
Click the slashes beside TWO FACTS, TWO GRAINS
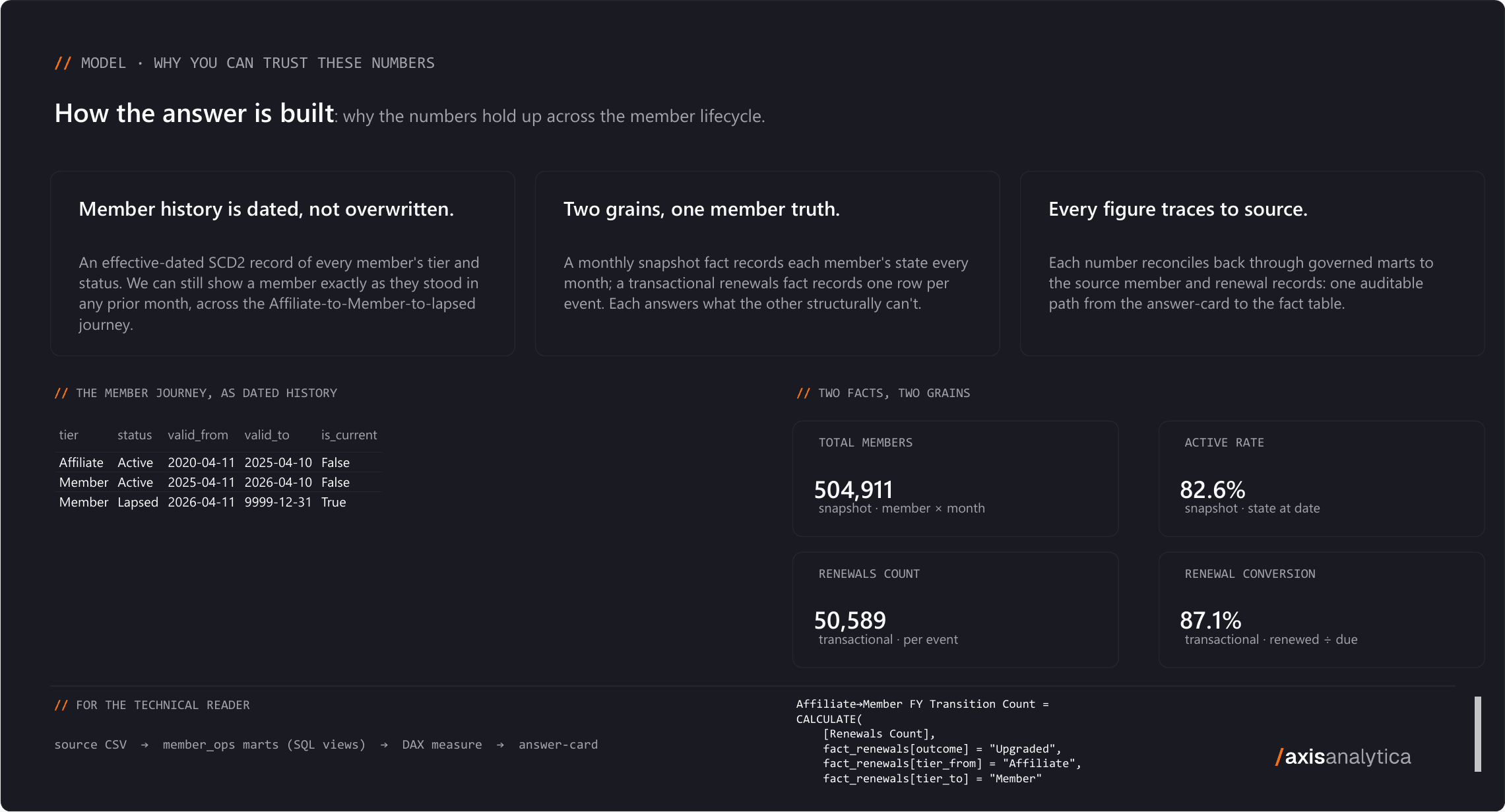(x=803, y=393)
